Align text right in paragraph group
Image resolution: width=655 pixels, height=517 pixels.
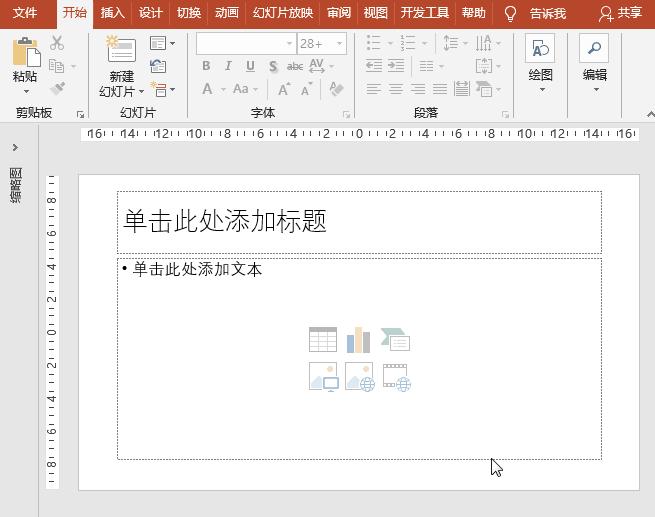pos(418,89)
